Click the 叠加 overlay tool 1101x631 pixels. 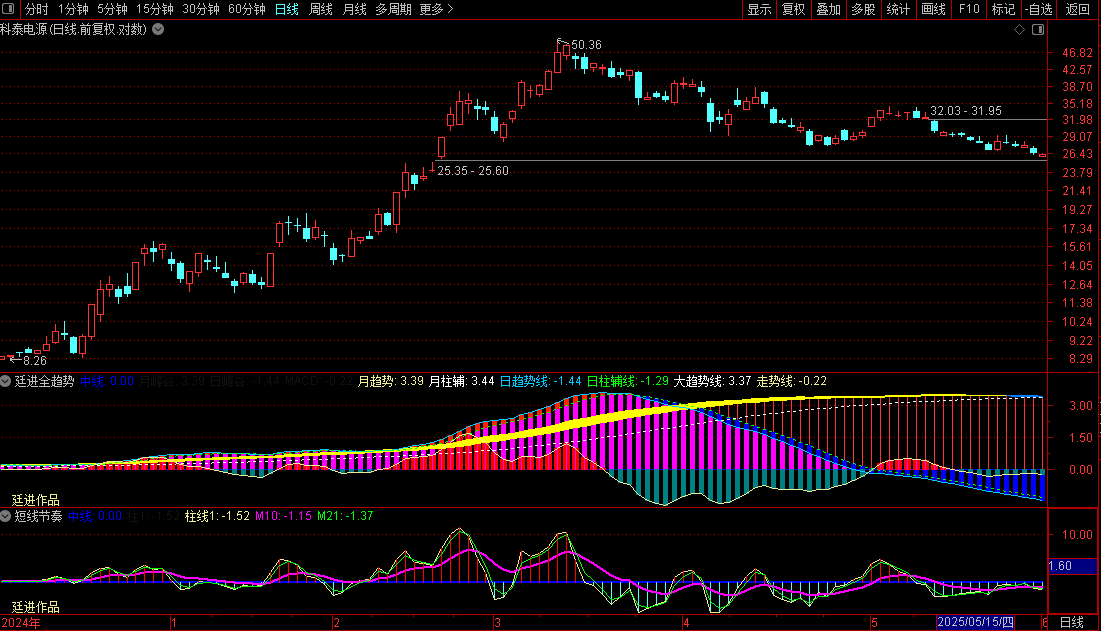(x=828, y=9)
